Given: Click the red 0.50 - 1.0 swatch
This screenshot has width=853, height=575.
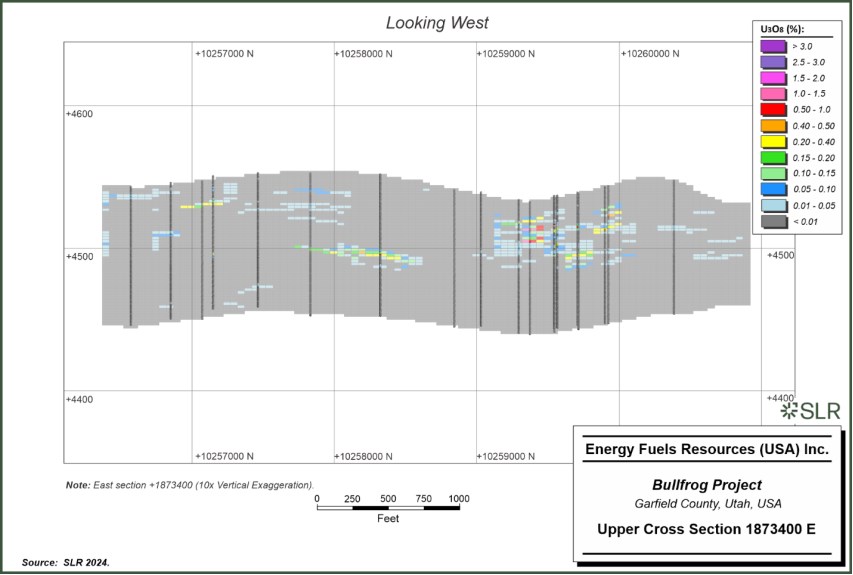Looking at the screenshot, I should click(x=772, y=109).
